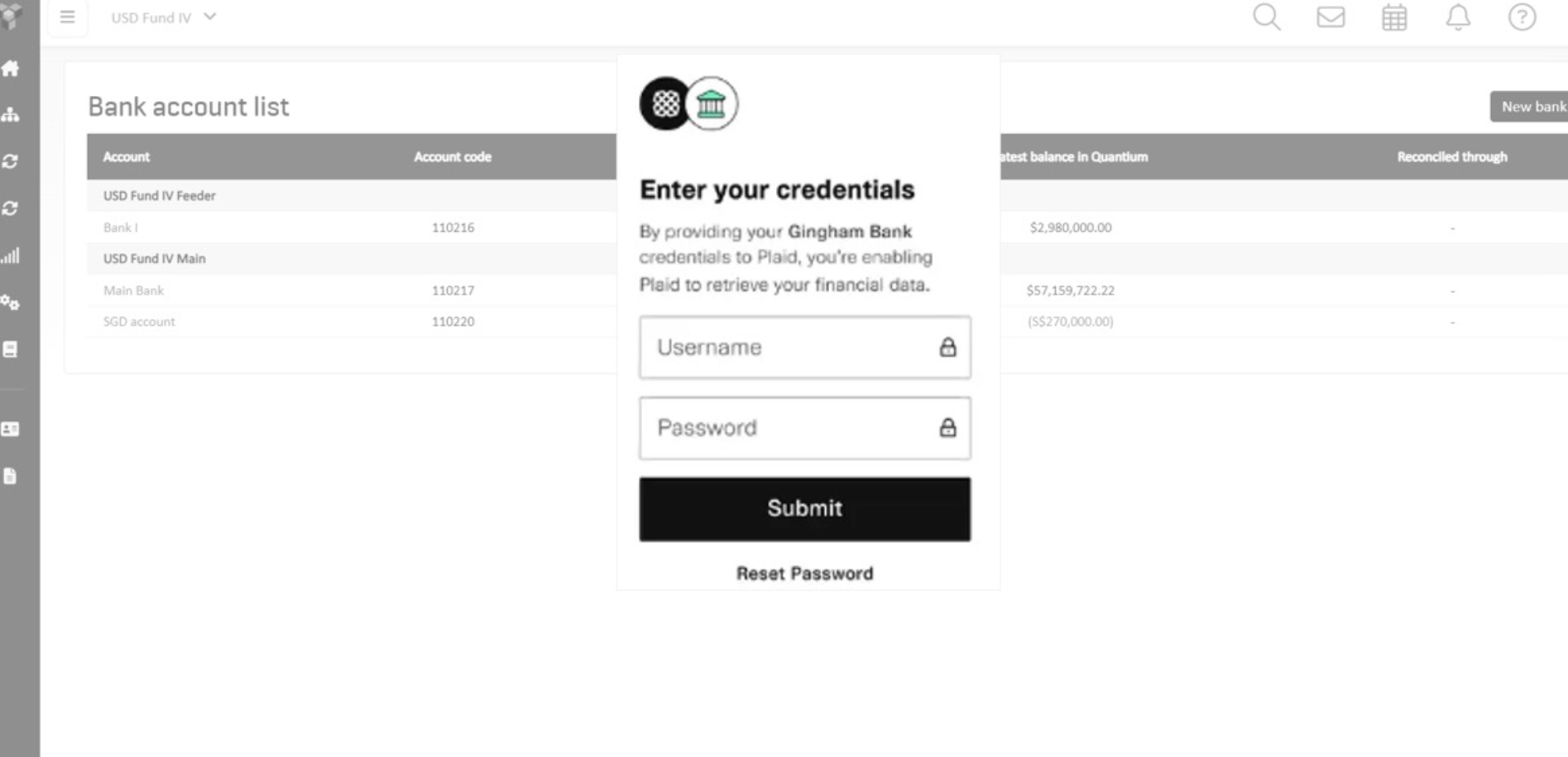Open the mail envelope icon
Image resolution: width=1568 pixels, height=757 pixels.
(1330, 17)
